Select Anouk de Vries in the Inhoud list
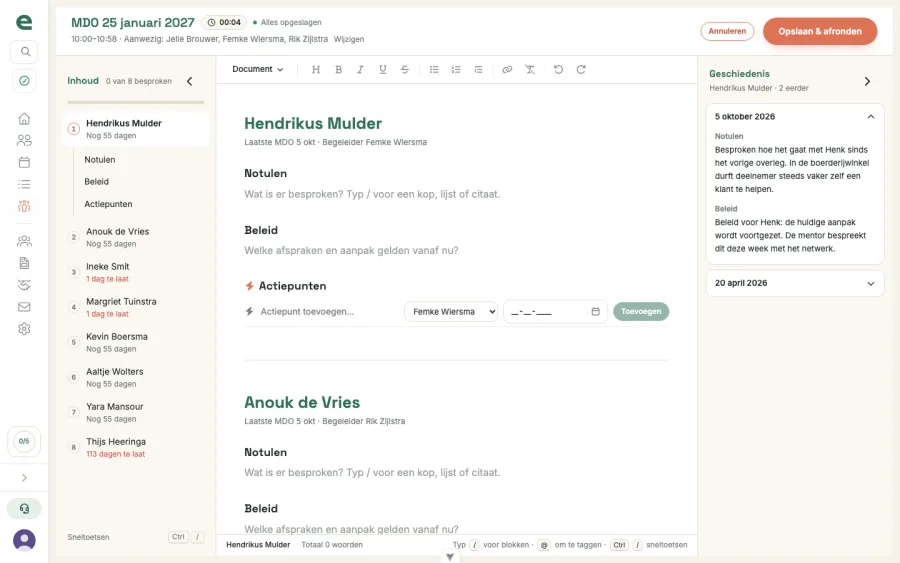This screenshot has height=563, width=900. [135, 237]
